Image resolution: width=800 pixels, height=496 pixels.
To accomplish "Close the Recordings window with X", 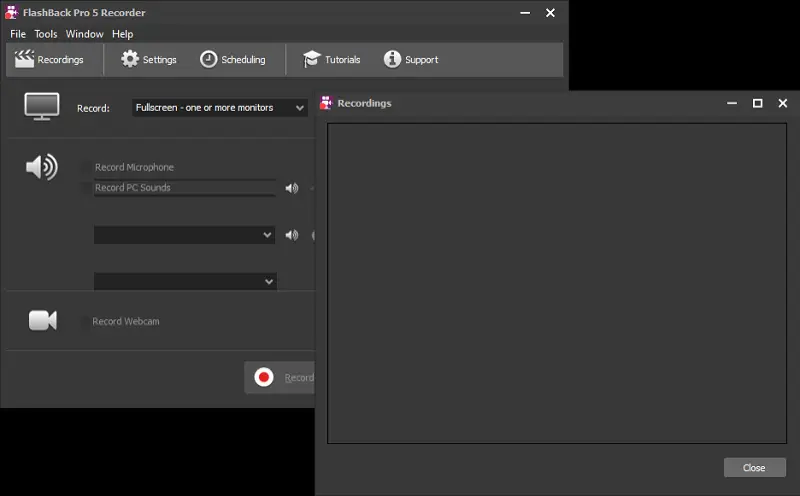I will (x=783, y=103).
